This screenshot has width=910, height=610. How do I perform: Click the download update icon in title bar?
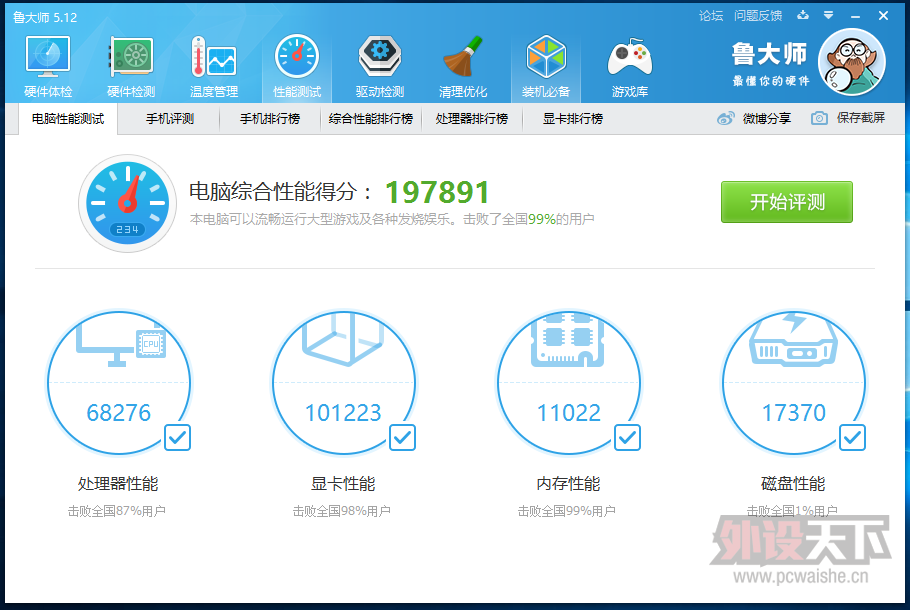(x=803, y=15)
